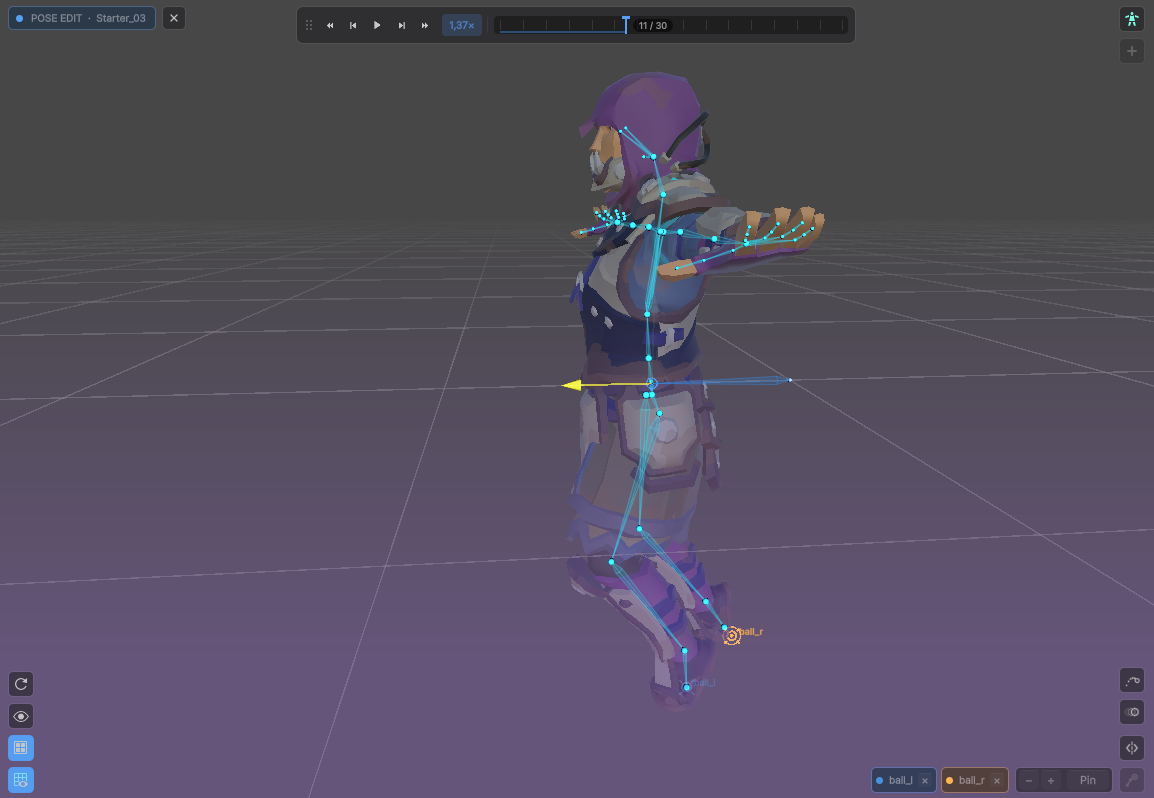Jump to the first frame

(330, 25)
